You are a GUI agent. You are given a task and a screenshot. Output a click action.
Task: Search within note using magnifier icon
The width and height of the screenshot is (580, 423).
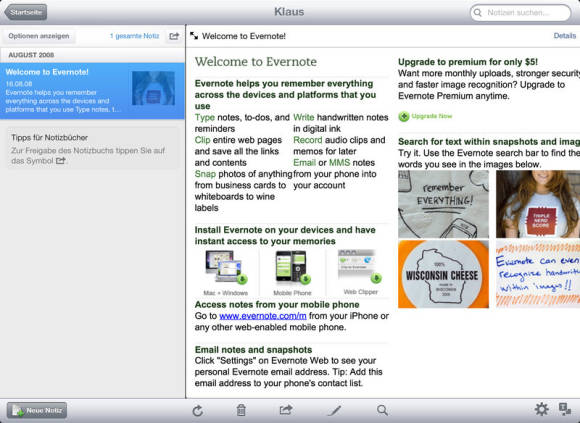coord(382,410)
